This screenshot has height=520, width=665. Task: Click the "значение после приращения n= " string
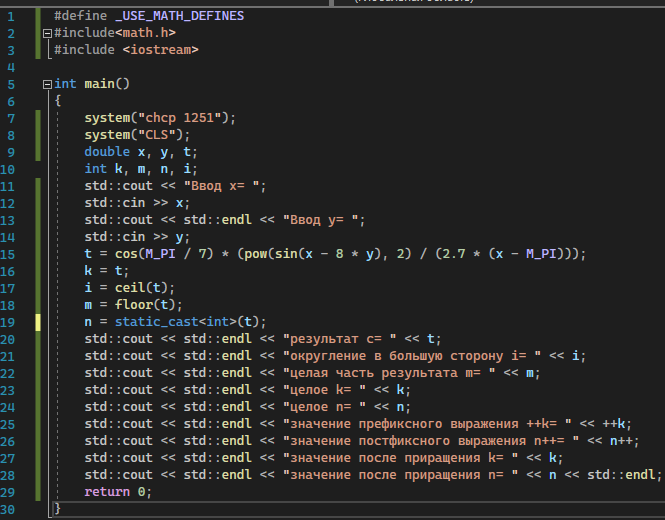pyautogui.click(x=401, y=475)
